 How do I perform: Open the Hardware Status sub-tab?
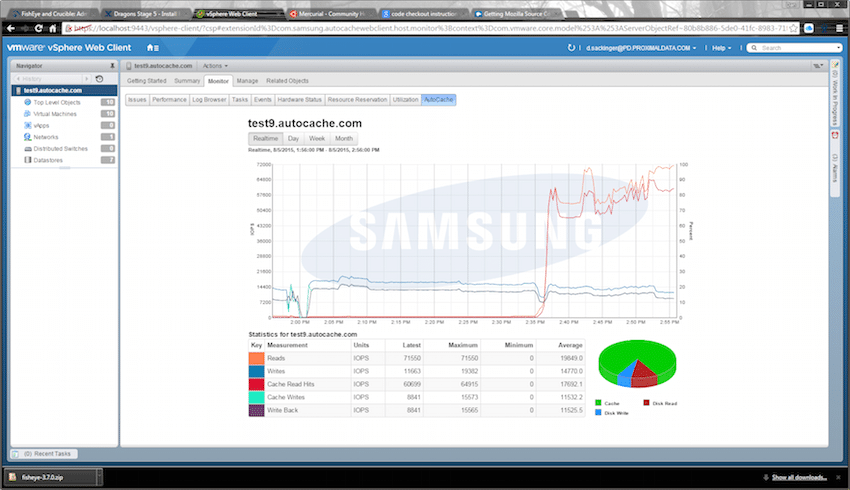[x=299, y=100]
